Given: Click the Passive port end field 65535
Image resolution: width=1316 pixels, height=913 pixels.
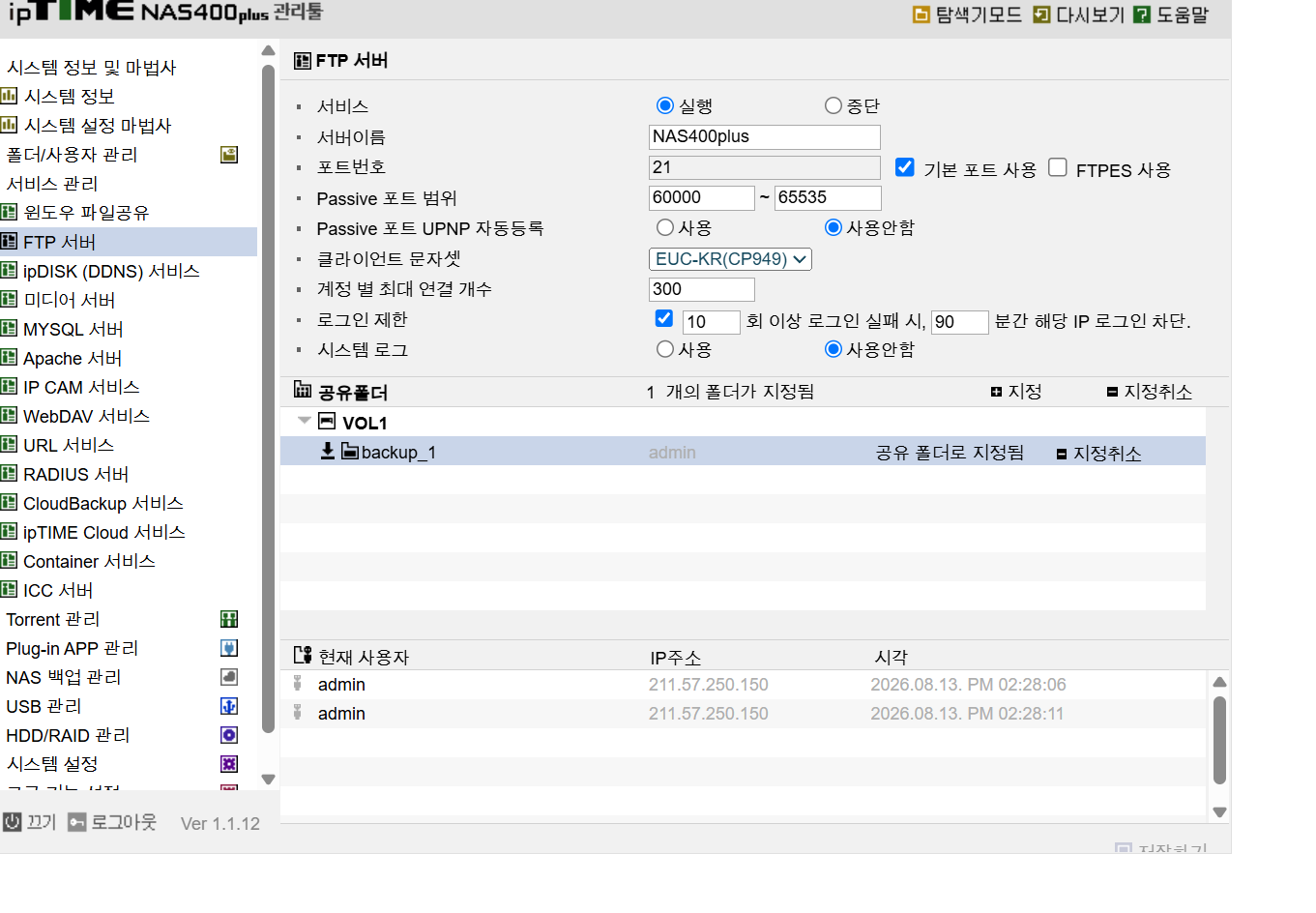Looking at the screenshot, I should (828, 198).
